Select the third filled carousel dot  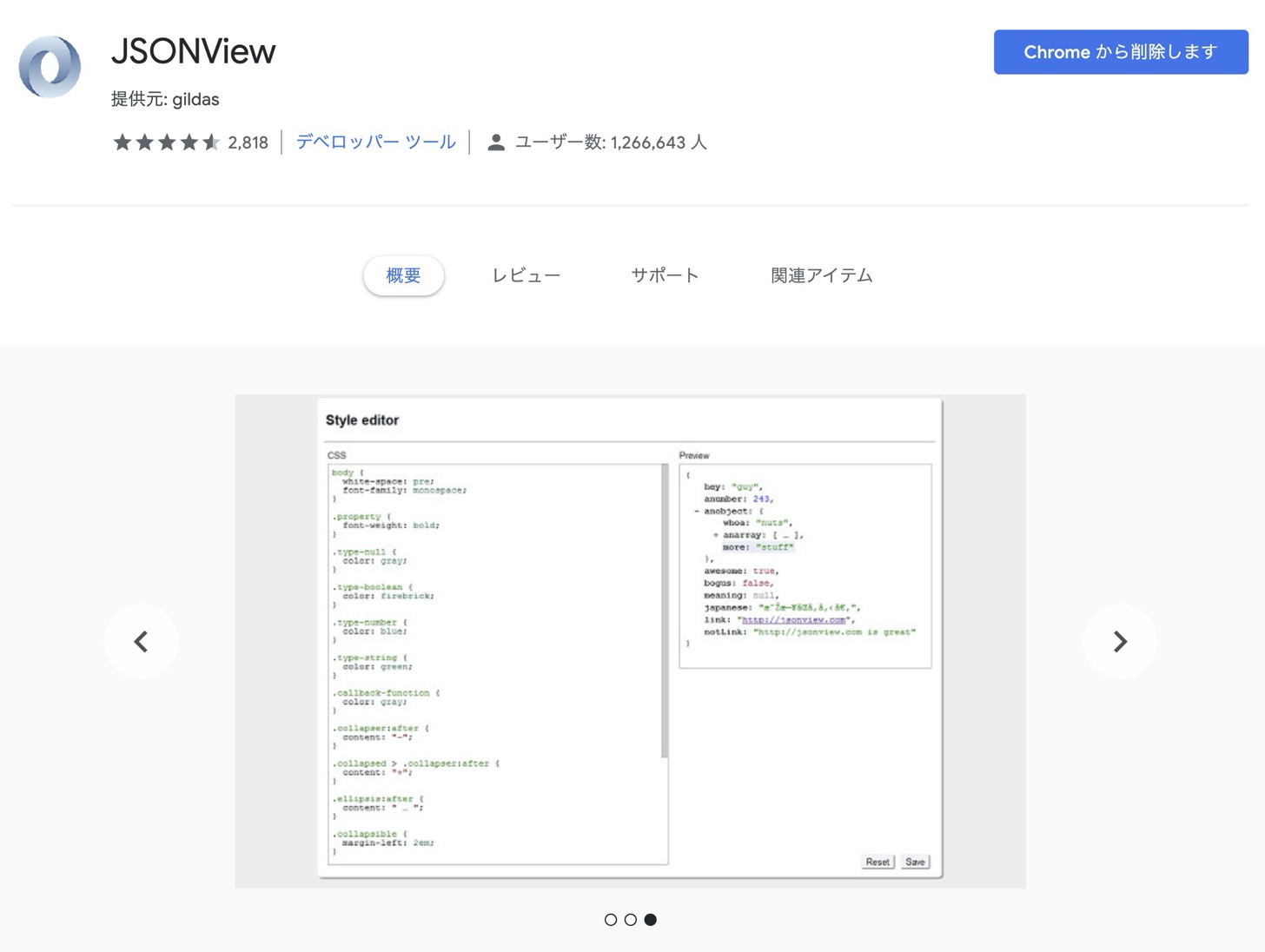pos(651,920)
